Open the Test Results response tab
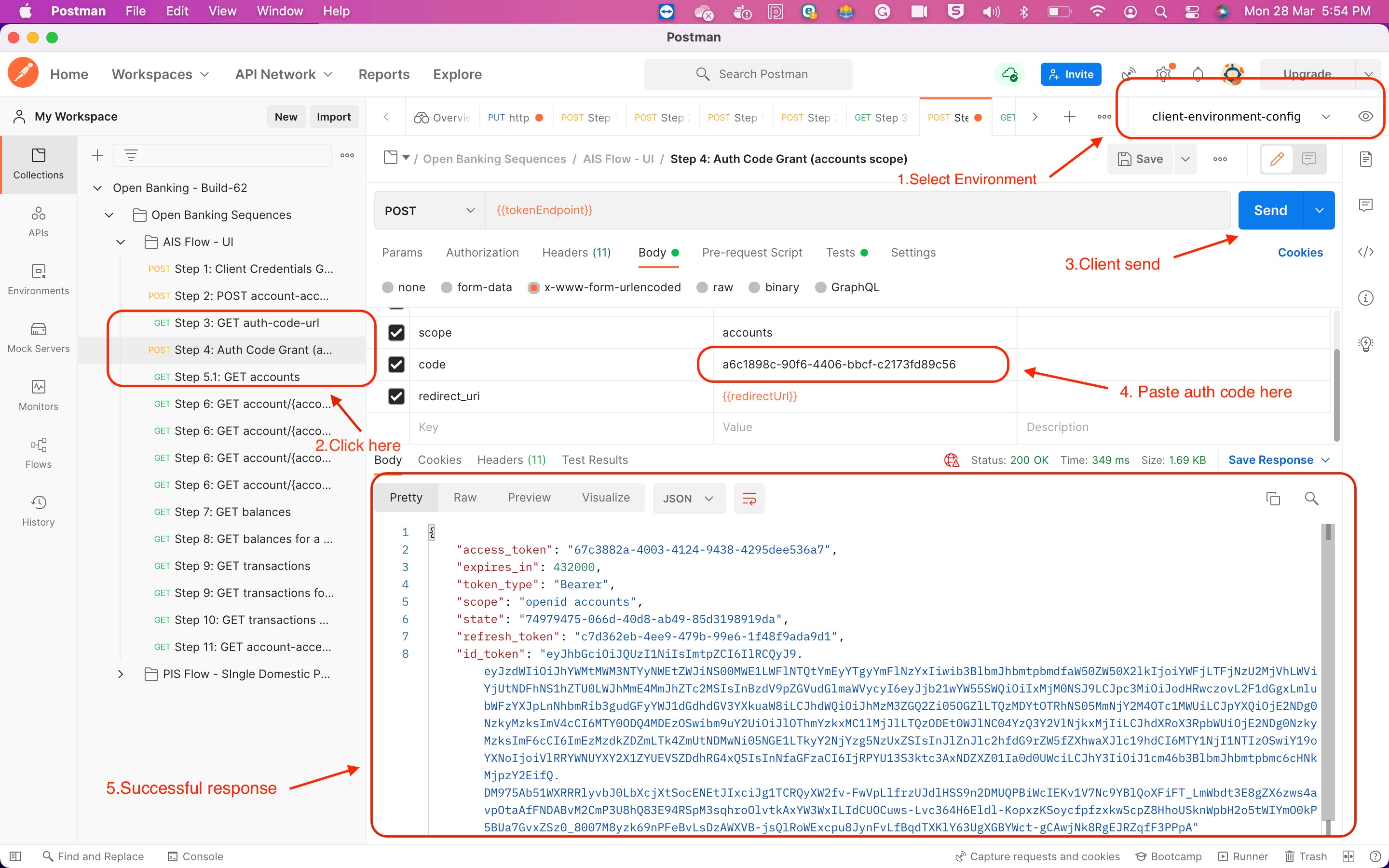The height and width of the screenshot is (868, 1389). tap(595, 460)
